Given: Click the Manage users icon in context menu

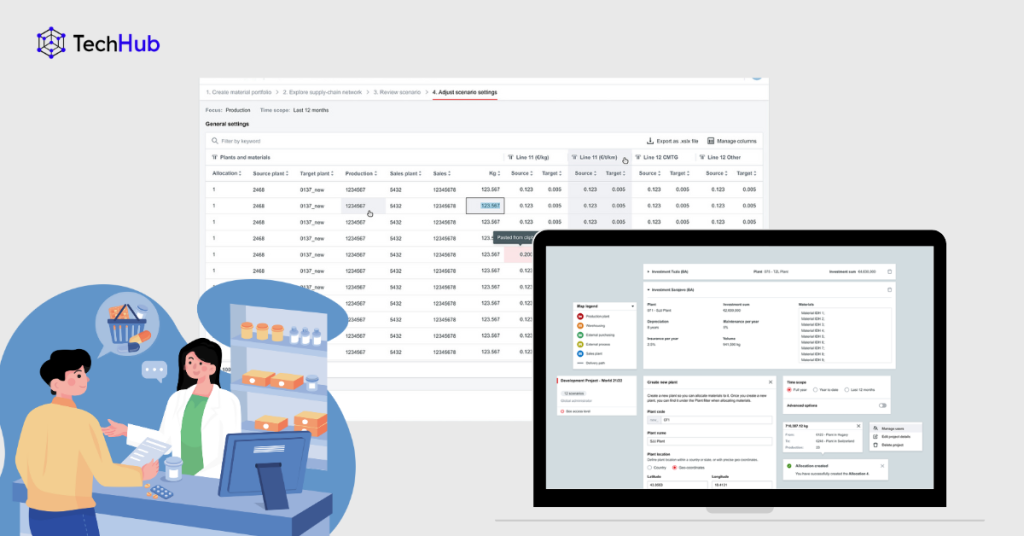Looking at the screenshot, I should pyautogui.click(x=876, y=428).
